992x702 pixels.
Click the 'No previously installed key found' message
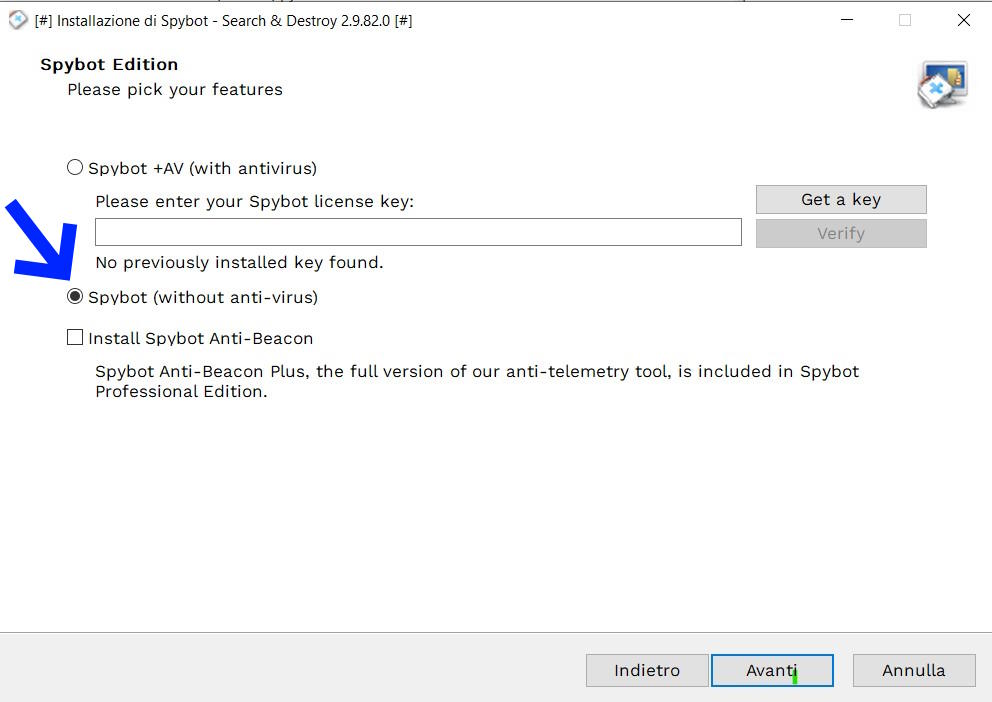239,262
